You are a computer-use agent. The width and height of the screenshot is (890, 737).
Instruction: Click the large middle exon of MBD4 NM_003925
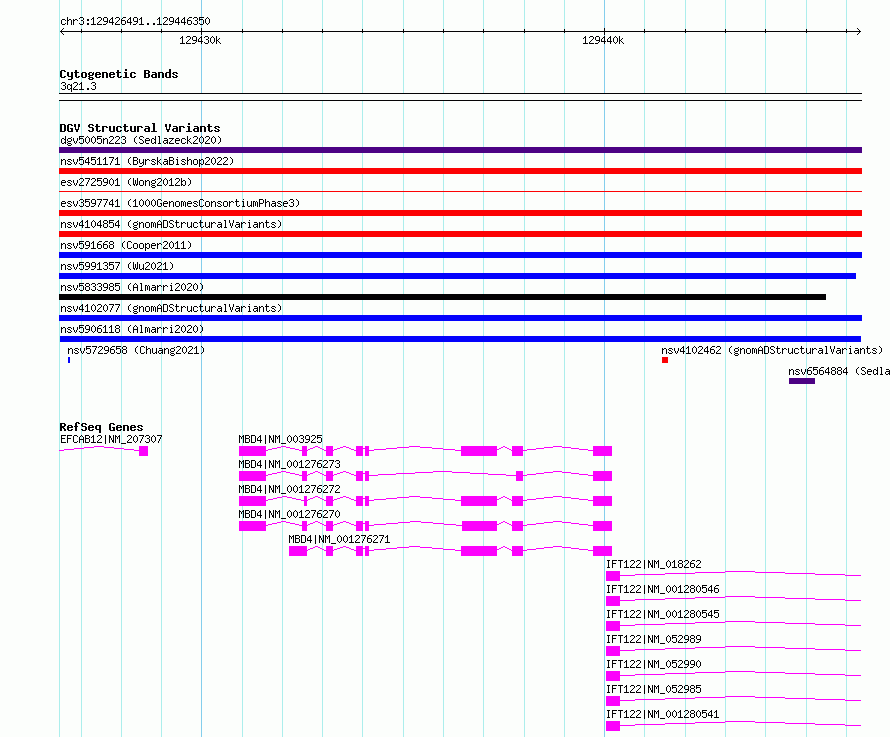click(x=479, y=451)
